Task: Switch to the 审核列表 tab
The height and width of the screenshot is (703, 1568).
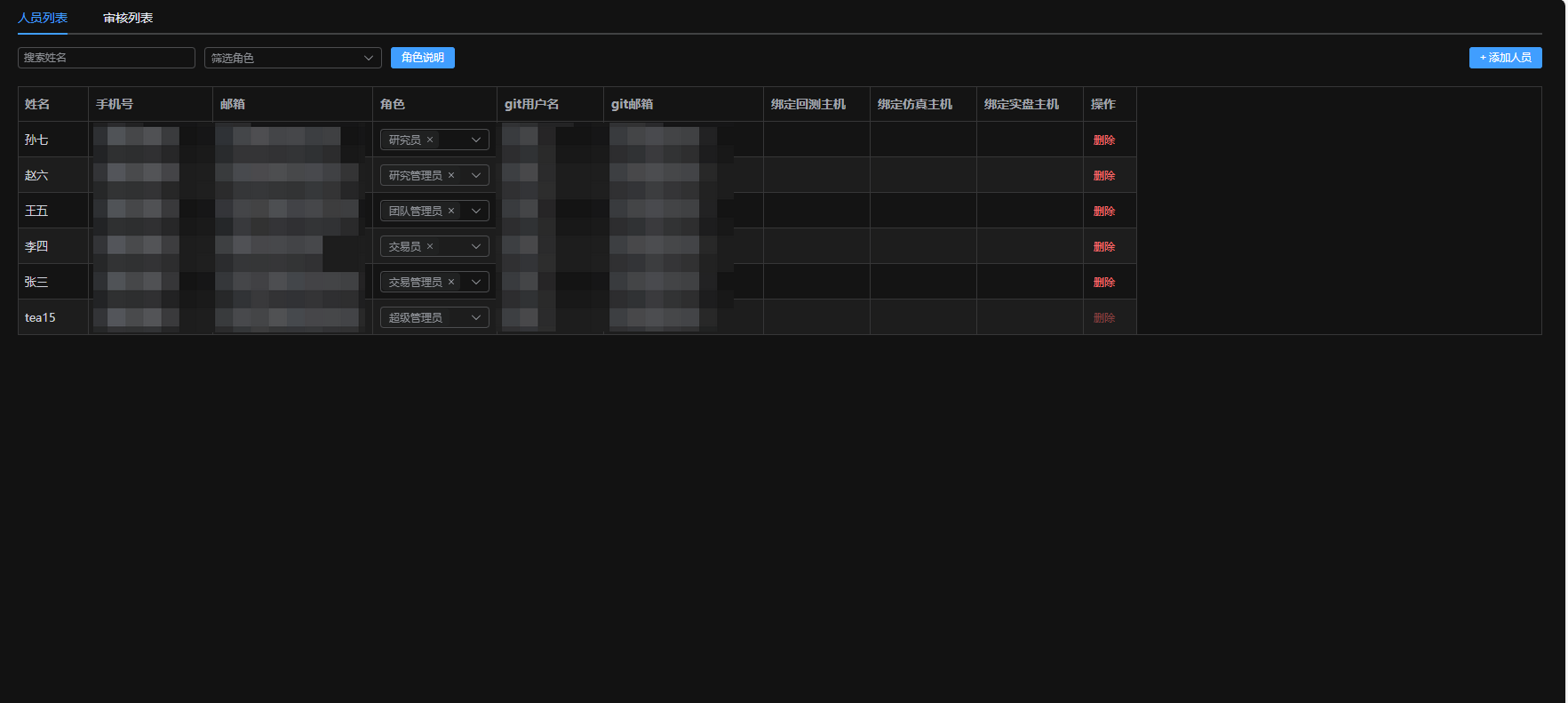Action: tap(128, 18)
